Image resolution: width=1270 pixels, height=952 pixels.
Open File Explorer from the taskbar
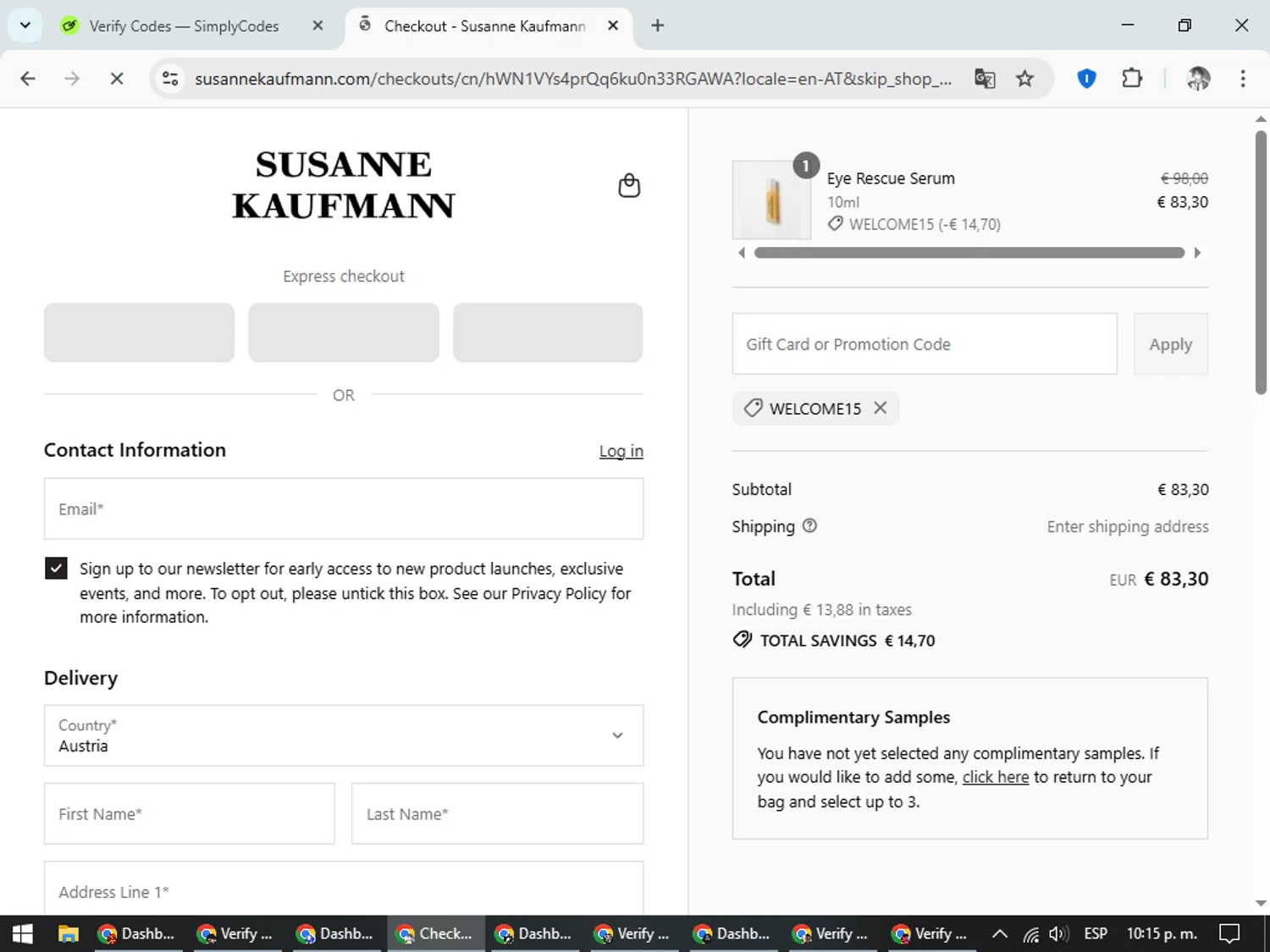click(x=68, y=933)
